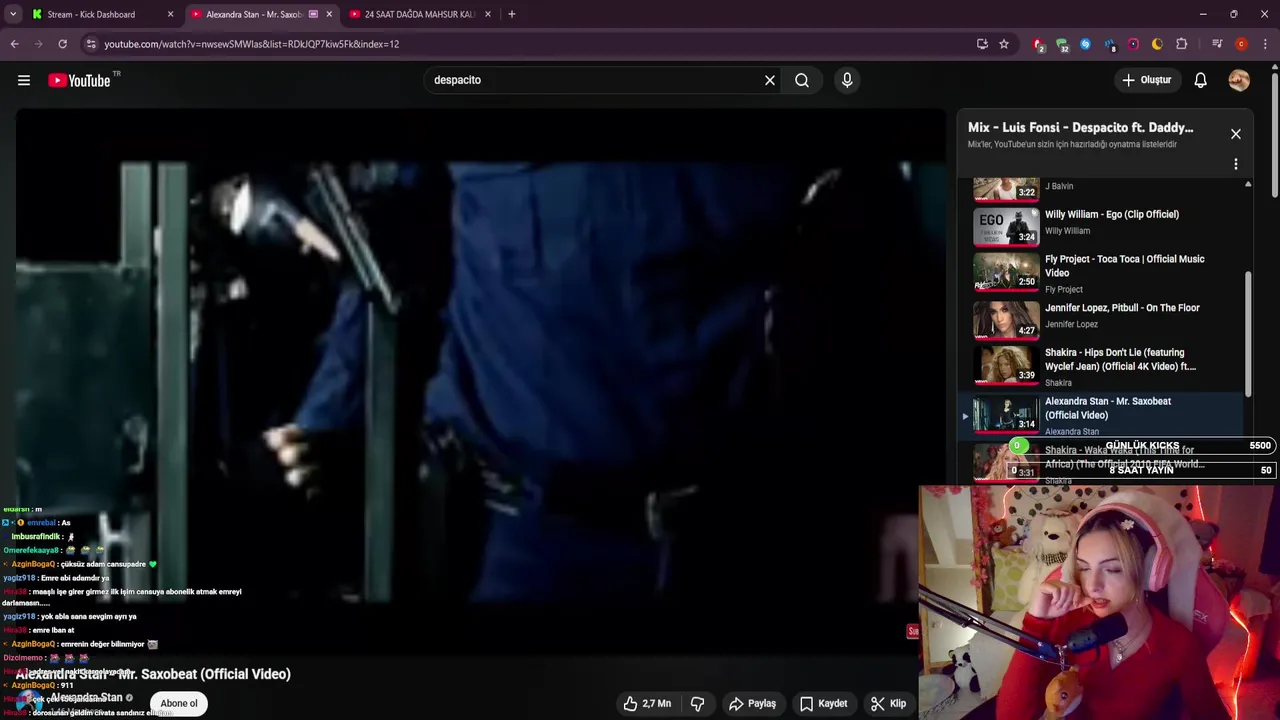This screenshot has width=1280, height=720.
Task: Click the magnifier search button
Action: point(802,80)
